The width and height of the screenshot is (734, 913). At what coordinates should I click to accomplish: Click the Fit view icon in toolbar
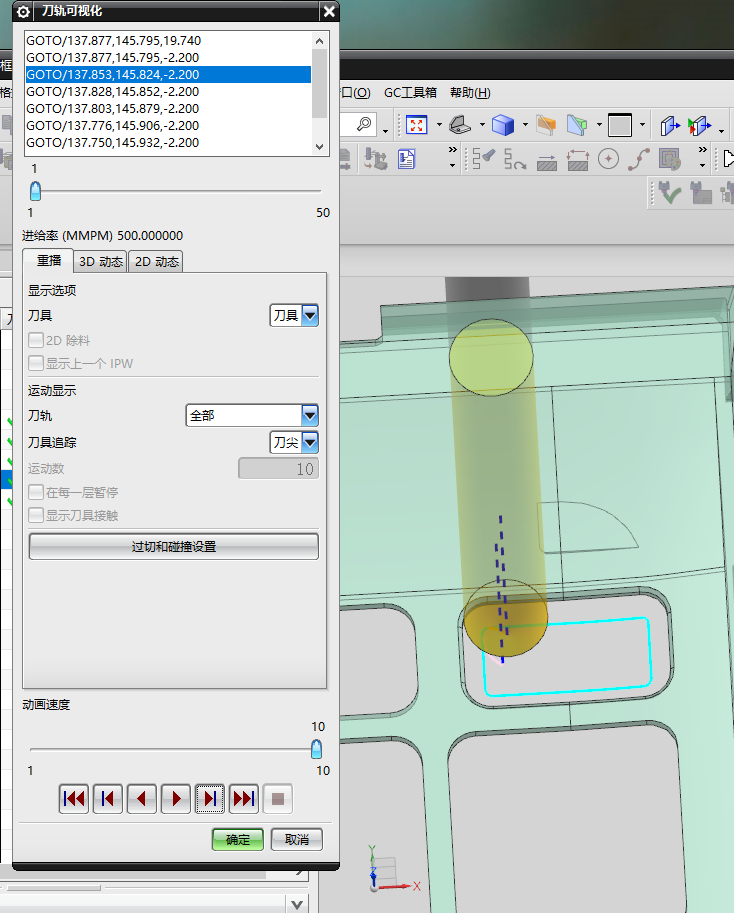point(416,125)
